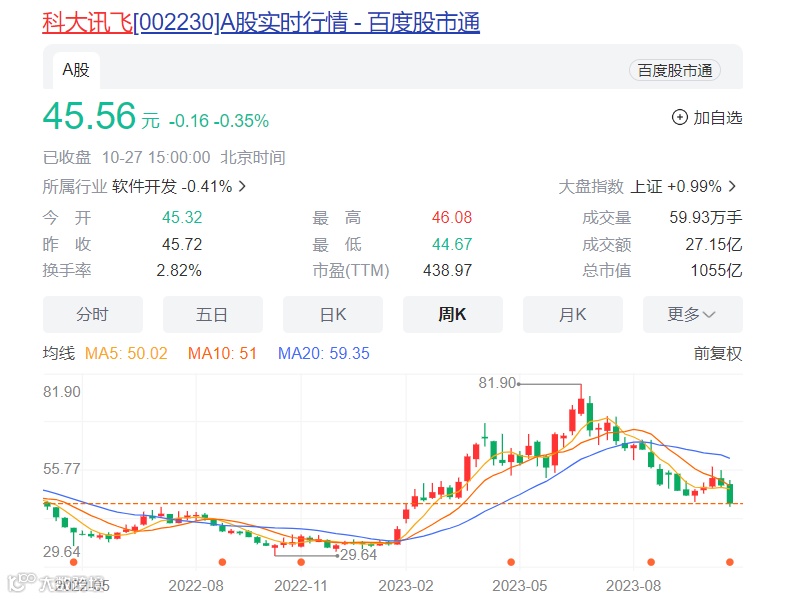Click the 成交量 value 59.93万手
Viewport: 789px width, 599px height.
[x=705, y=217]
